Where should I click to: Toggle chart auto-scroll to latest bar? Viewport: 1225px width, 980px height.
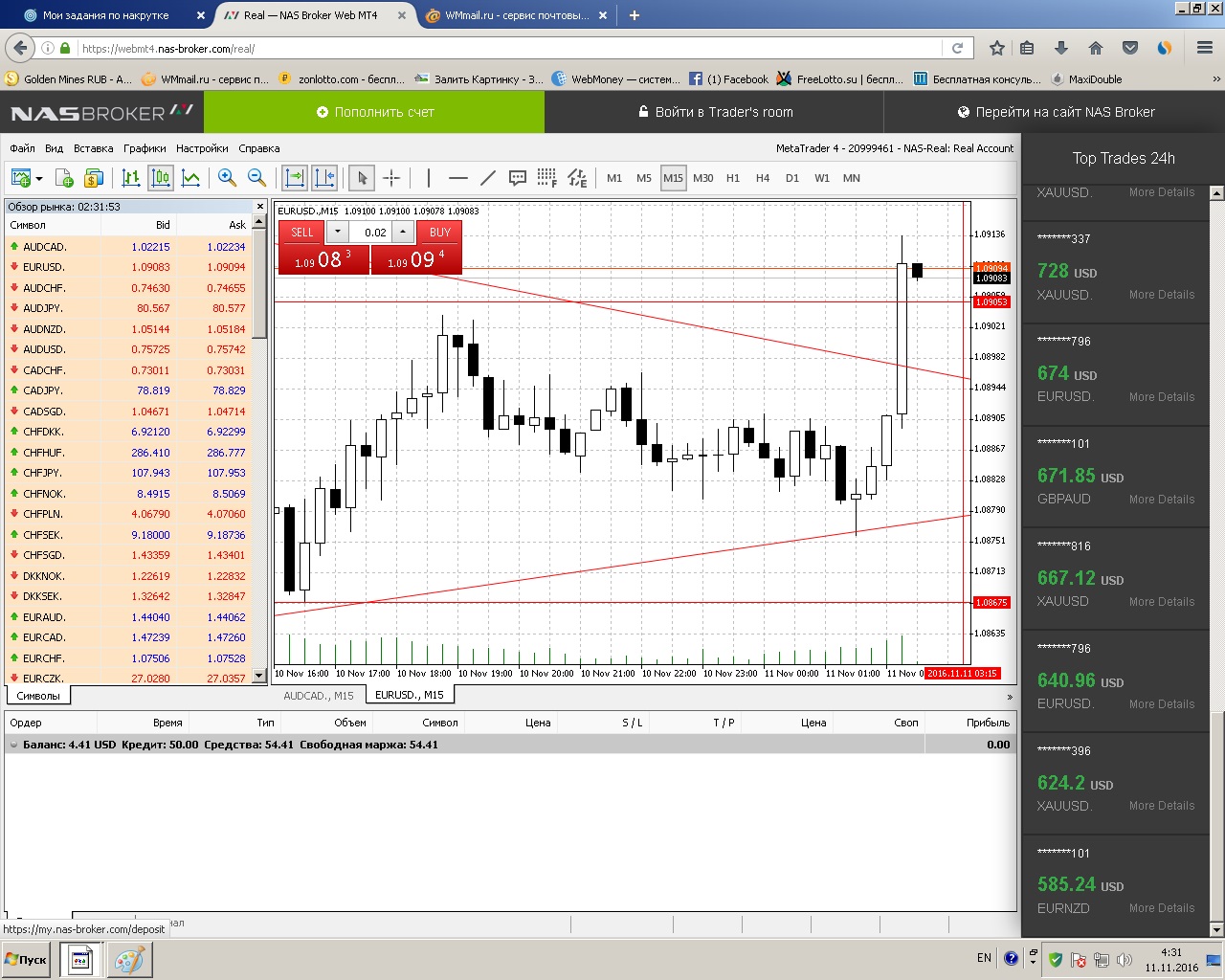[x=295, y=178]
